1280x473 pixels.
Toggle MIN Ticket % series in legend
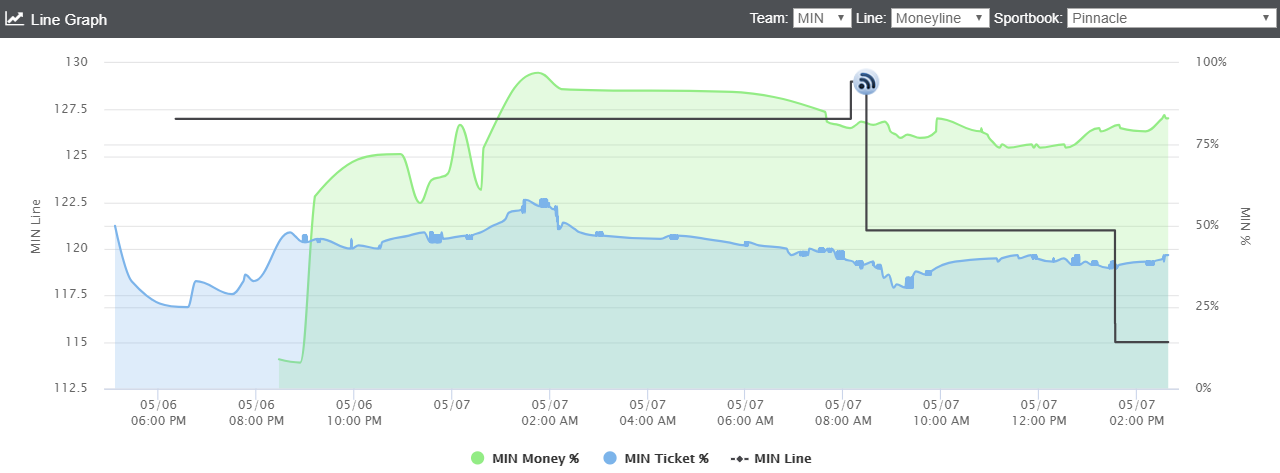tap(656, 458)
